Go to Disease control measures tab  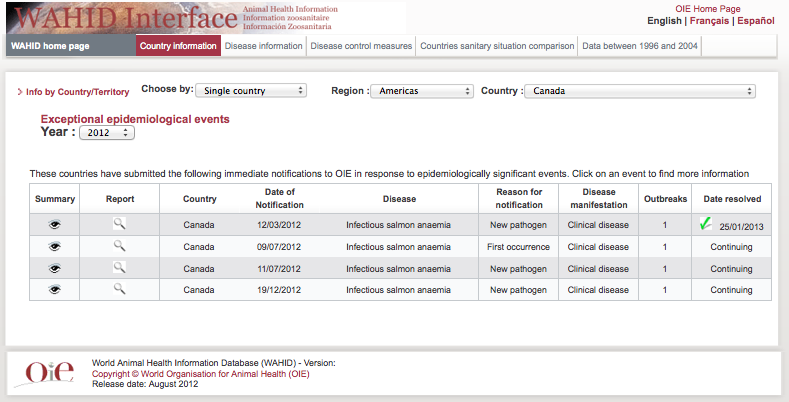360,46
